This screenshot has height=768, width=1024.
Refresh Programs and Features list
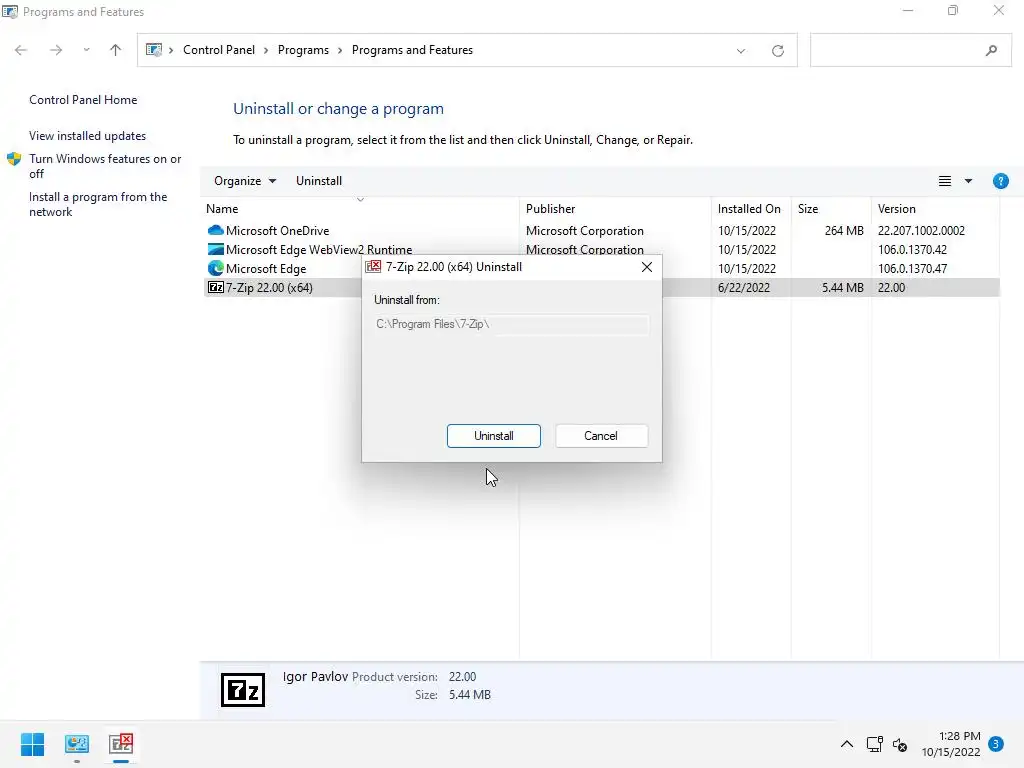point(778,51)
